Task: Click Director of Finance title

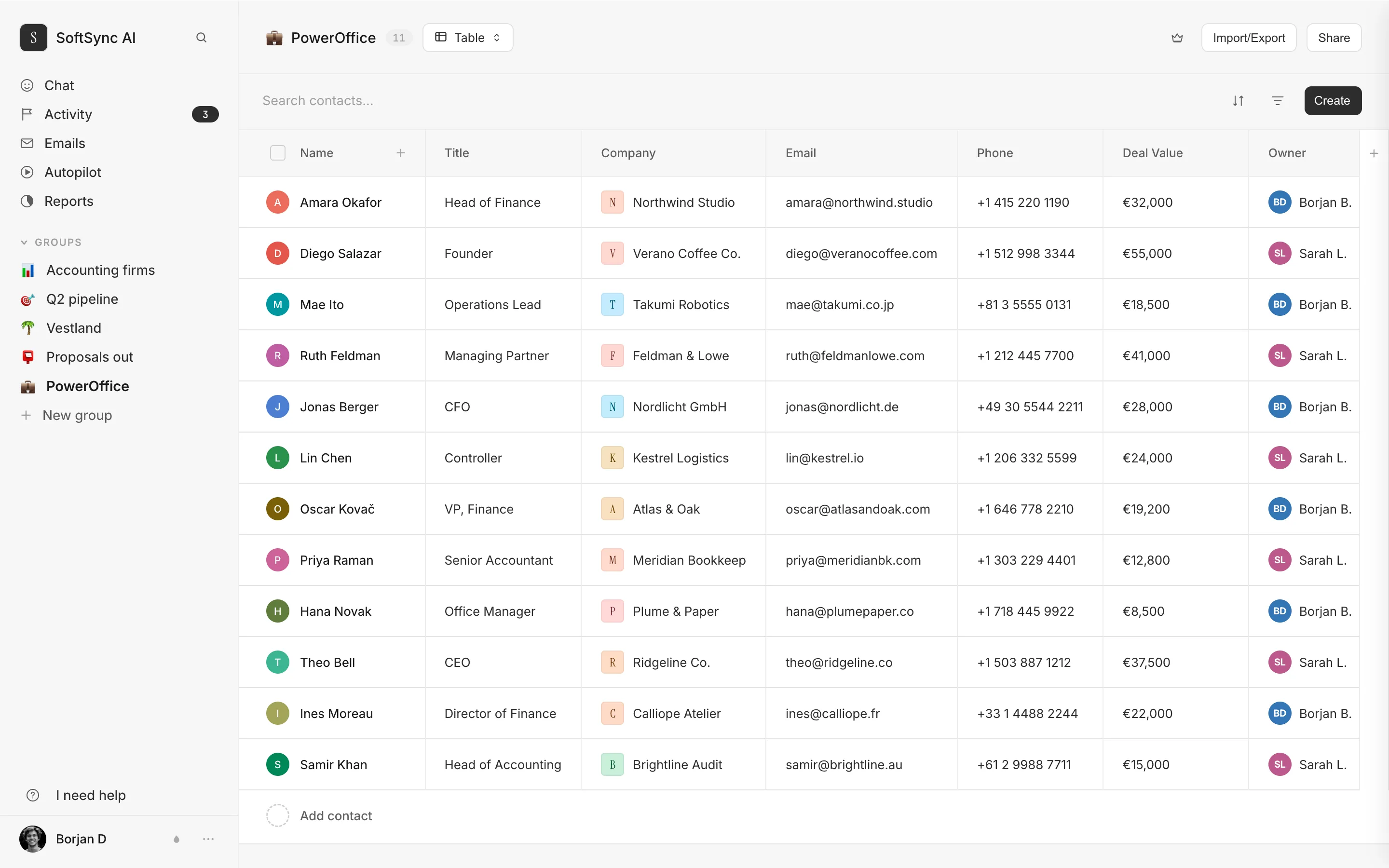Action: [500, 714]
